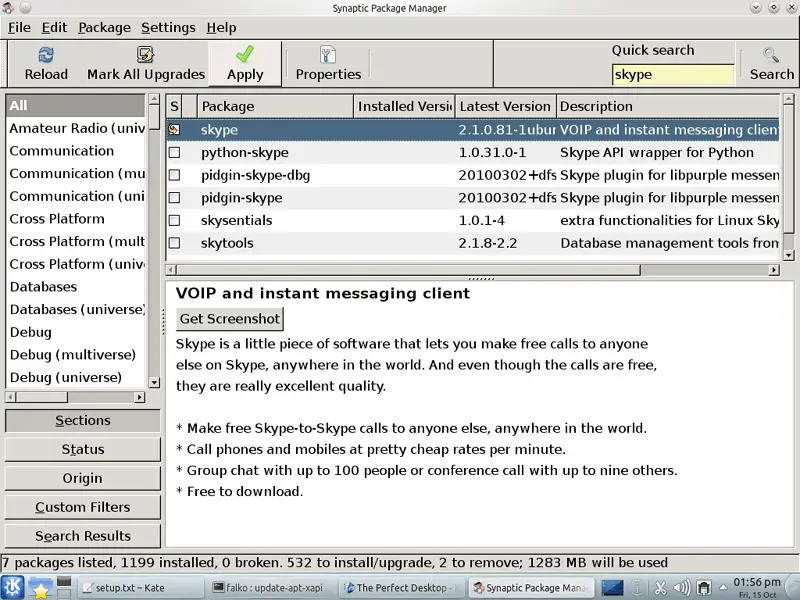The width and height of the screenshot is (800, 600).
Task: Click the skype package status icon
Action: (x=174, y=130)
